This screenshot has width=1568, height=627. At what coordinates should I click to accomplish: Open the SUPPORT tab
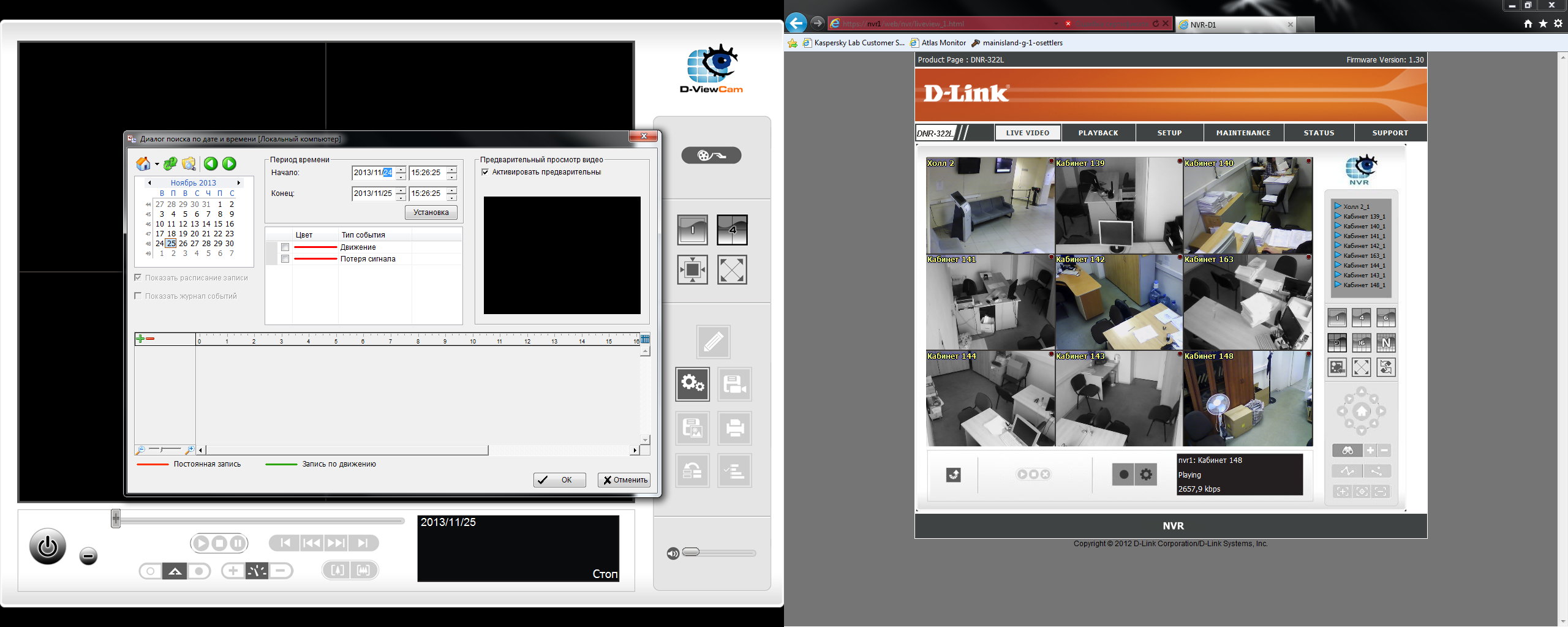(x=1390, y=133)
